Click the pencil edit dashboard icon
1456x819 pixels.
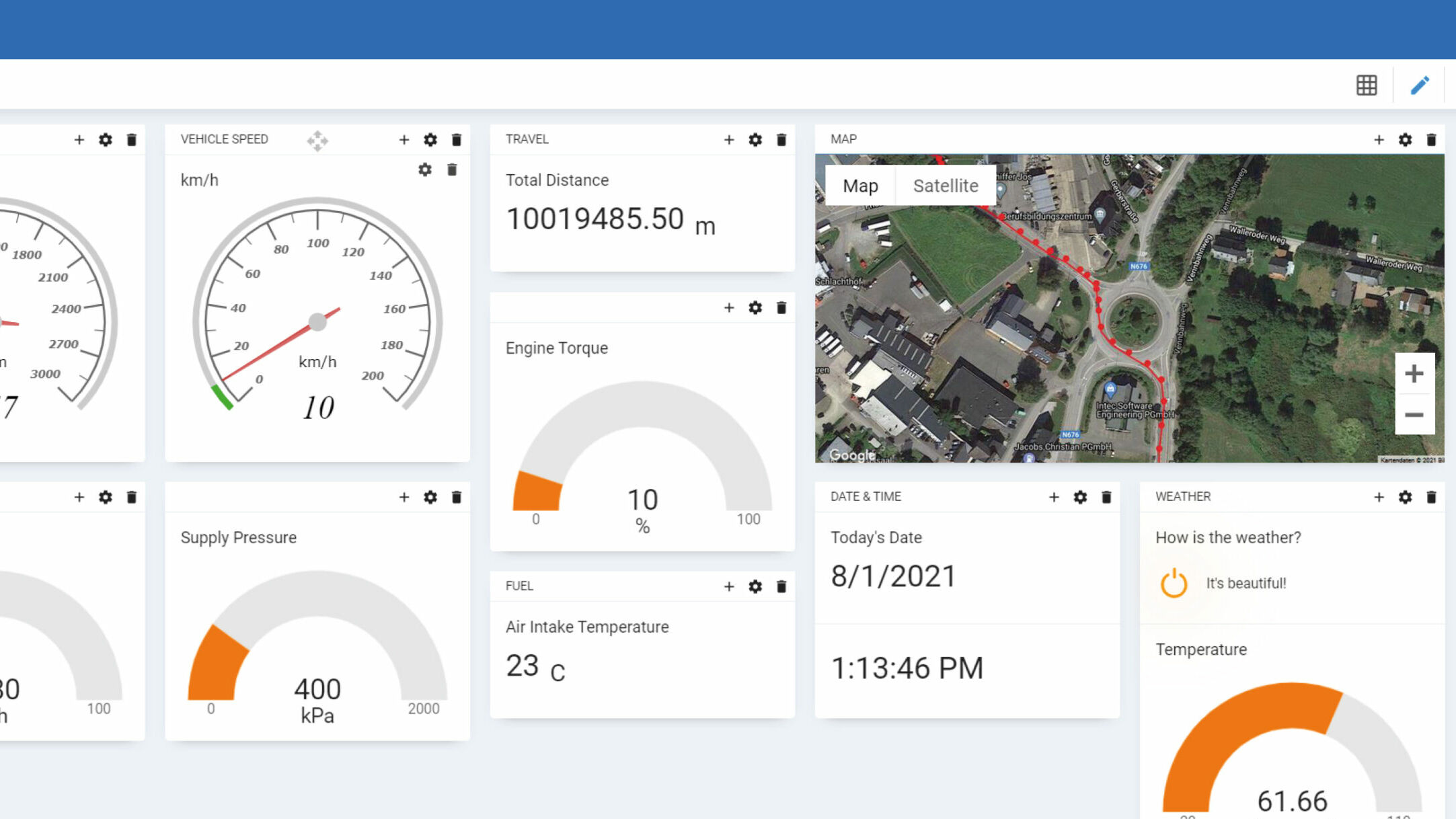coord(1420,85)
